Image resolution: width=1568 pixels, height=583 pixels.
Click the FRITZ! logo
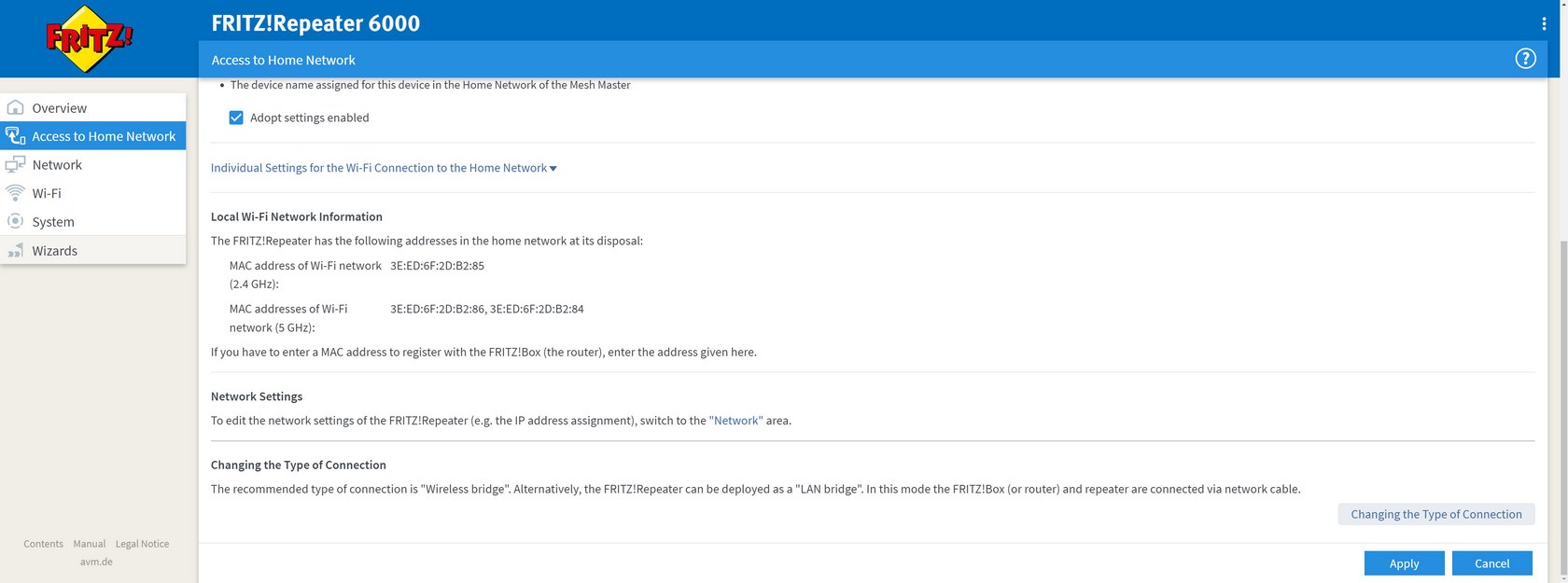(90, 39)
